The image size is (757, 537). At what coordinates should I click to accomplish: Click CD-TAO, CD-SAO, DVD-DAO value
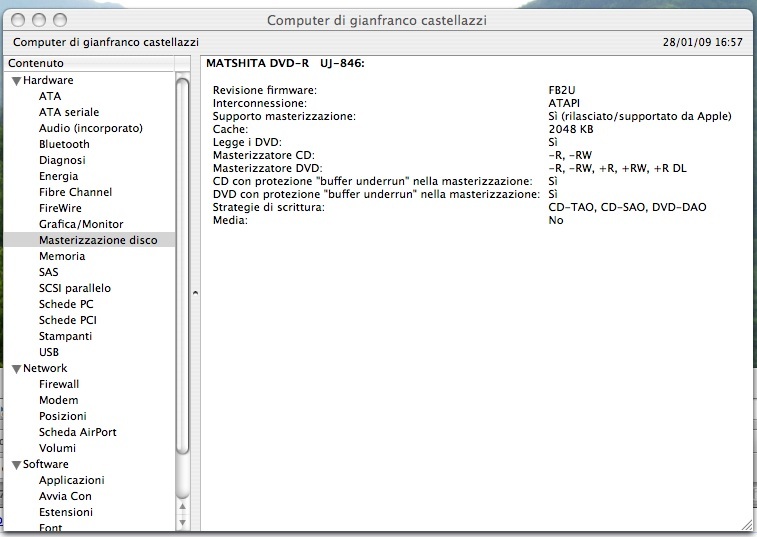click(x=628, y=207)
